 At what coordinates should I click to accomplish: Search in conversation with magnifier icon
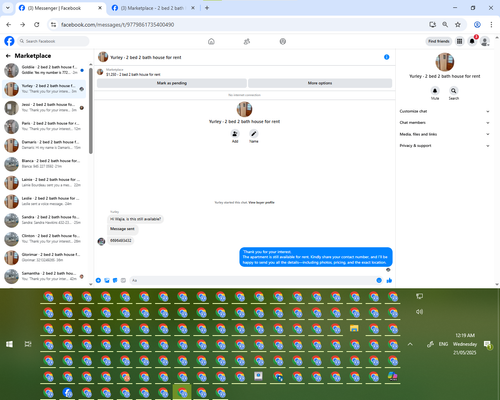coord(454,91)
